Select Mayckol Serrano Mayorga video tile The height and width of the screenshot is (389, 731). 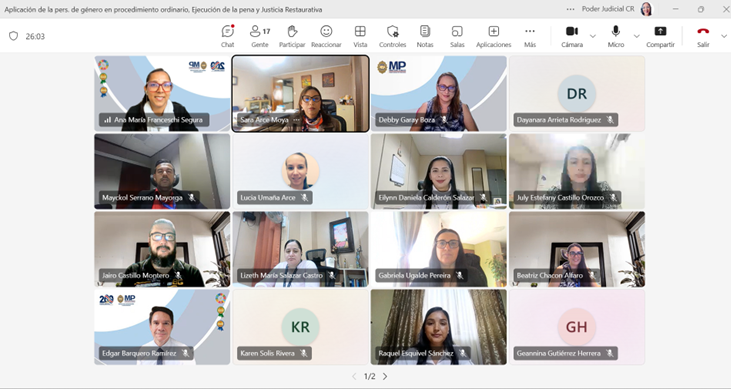tap(162, 171)
